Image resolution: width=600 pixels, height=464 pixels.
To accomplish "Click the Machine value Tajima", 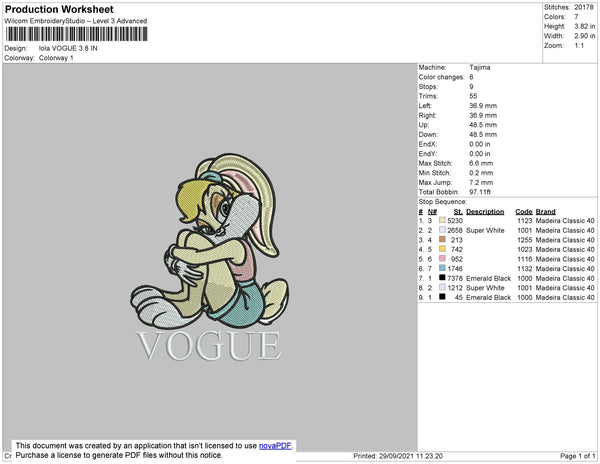I will (x=480, y=67).
